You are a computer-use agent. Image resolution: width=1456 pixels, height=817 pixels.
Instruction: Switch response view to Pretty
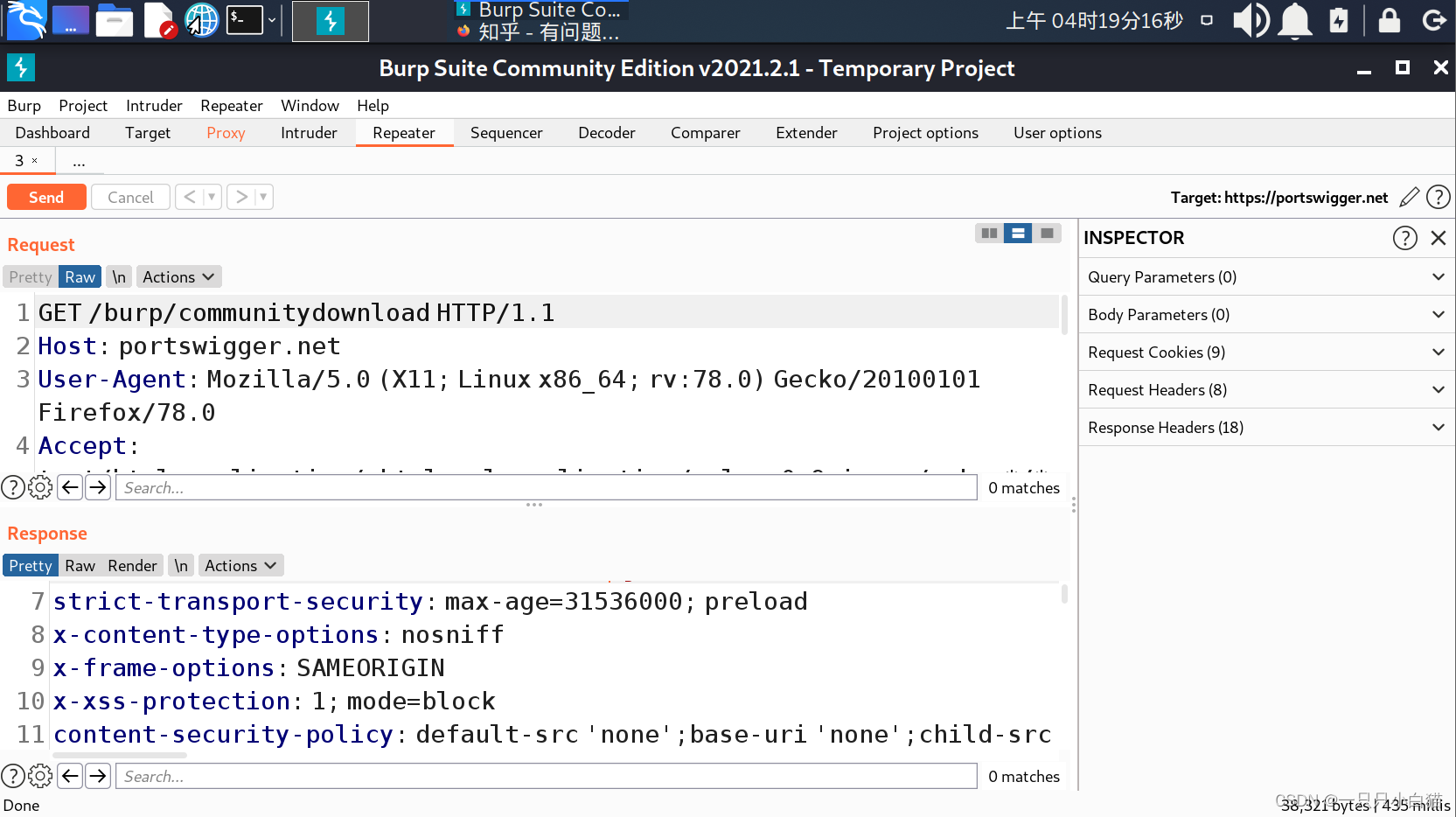click(x=31, y=565)
